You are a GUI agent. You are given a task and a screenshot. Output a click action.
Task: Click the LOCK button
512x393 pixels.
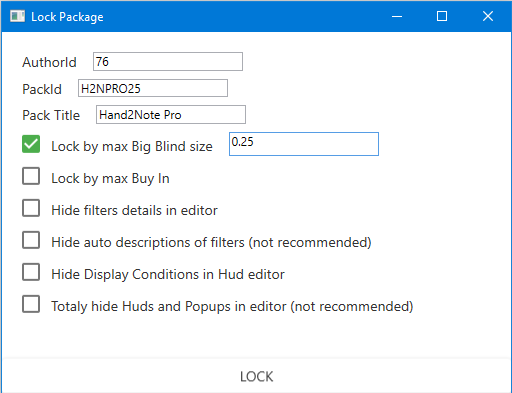coord(256,376)
